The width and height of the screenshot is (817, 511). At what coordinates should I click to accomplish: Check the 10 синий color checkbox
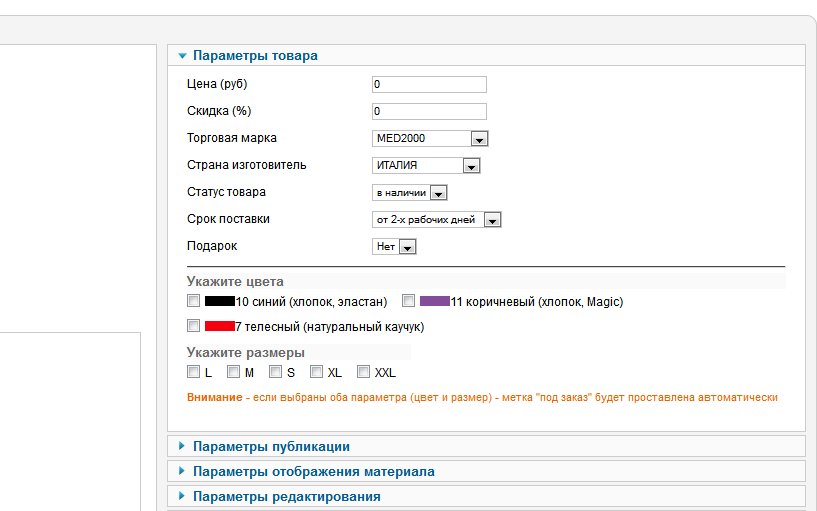point(194,300)
